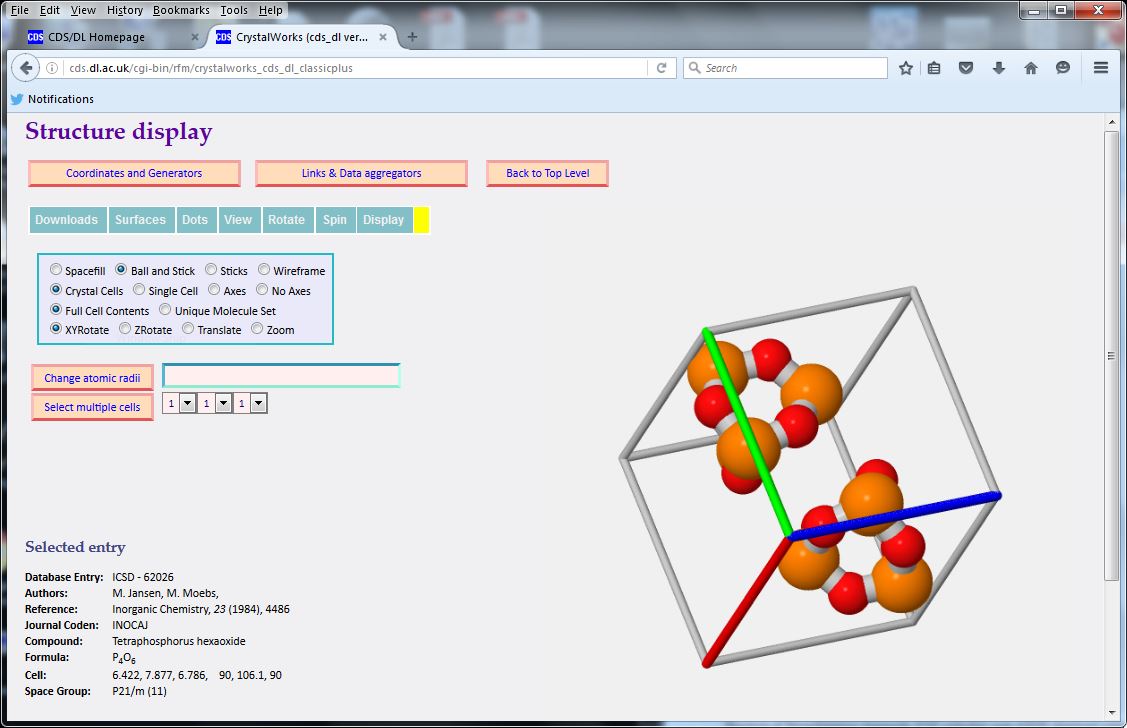Viewport: 1127px width, 728px height.
Task: Select the Single Cell option
Action: click(x=139, y=290)
